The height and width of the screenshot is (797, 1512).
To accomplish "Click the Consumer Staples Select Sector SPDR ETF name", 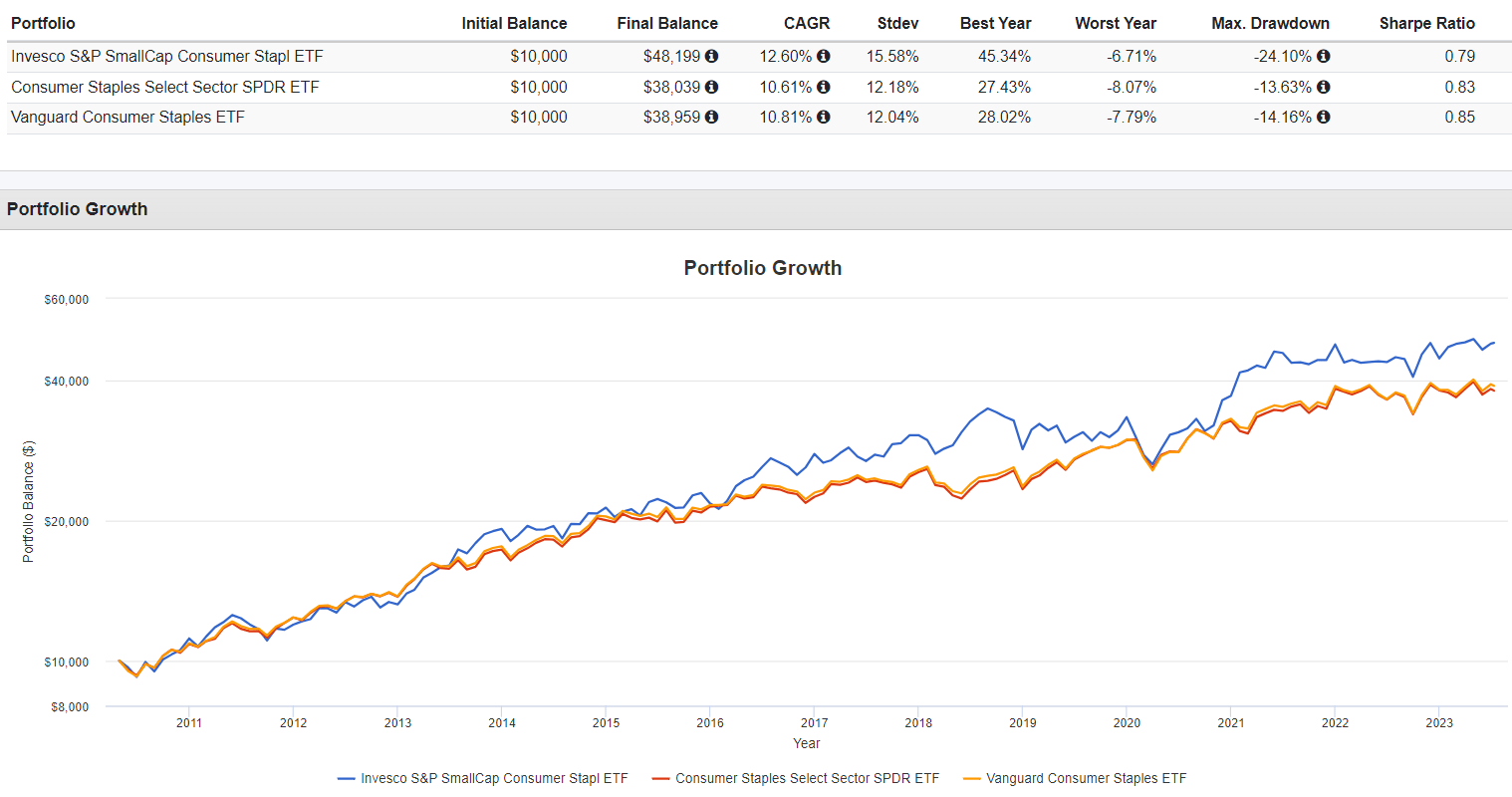I will coord(163,87).
